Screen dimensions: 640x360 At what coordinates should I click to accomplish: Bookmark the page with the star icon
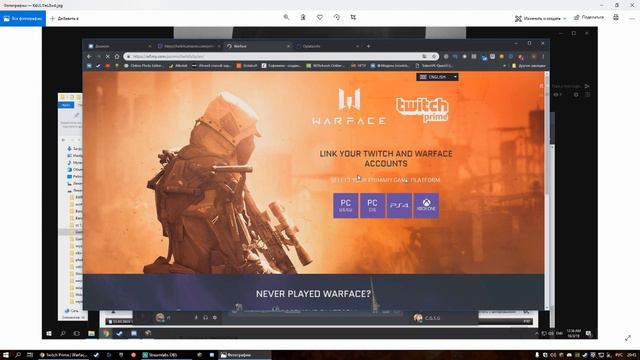[x=434, y=56]
